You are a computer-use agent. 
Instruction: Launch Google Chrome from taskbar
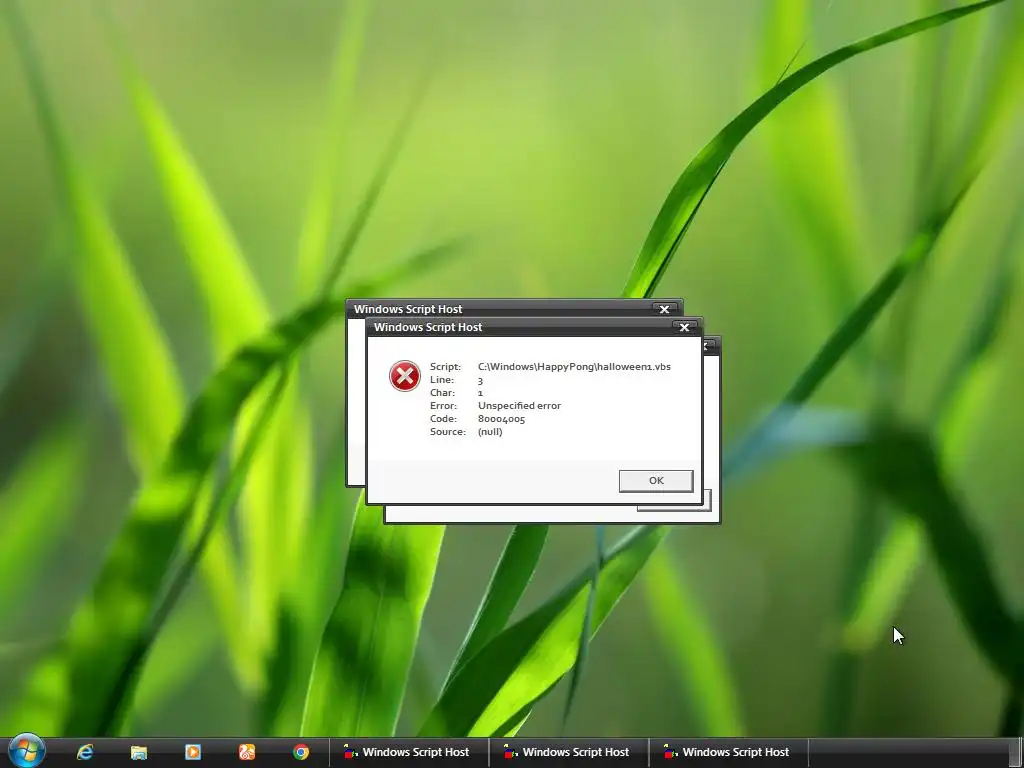pos(301,752)
